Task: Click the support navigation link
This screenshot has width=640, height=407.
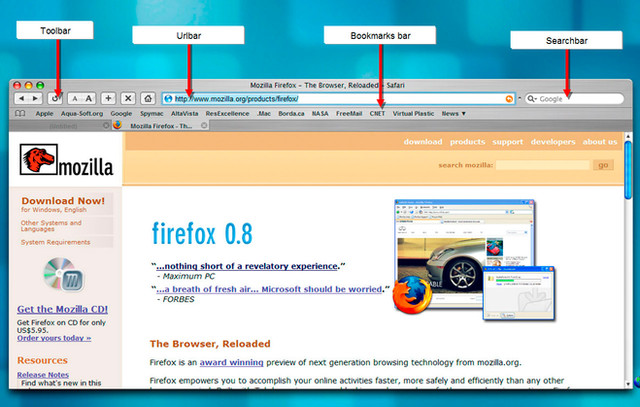Action: tap(507, 142)
